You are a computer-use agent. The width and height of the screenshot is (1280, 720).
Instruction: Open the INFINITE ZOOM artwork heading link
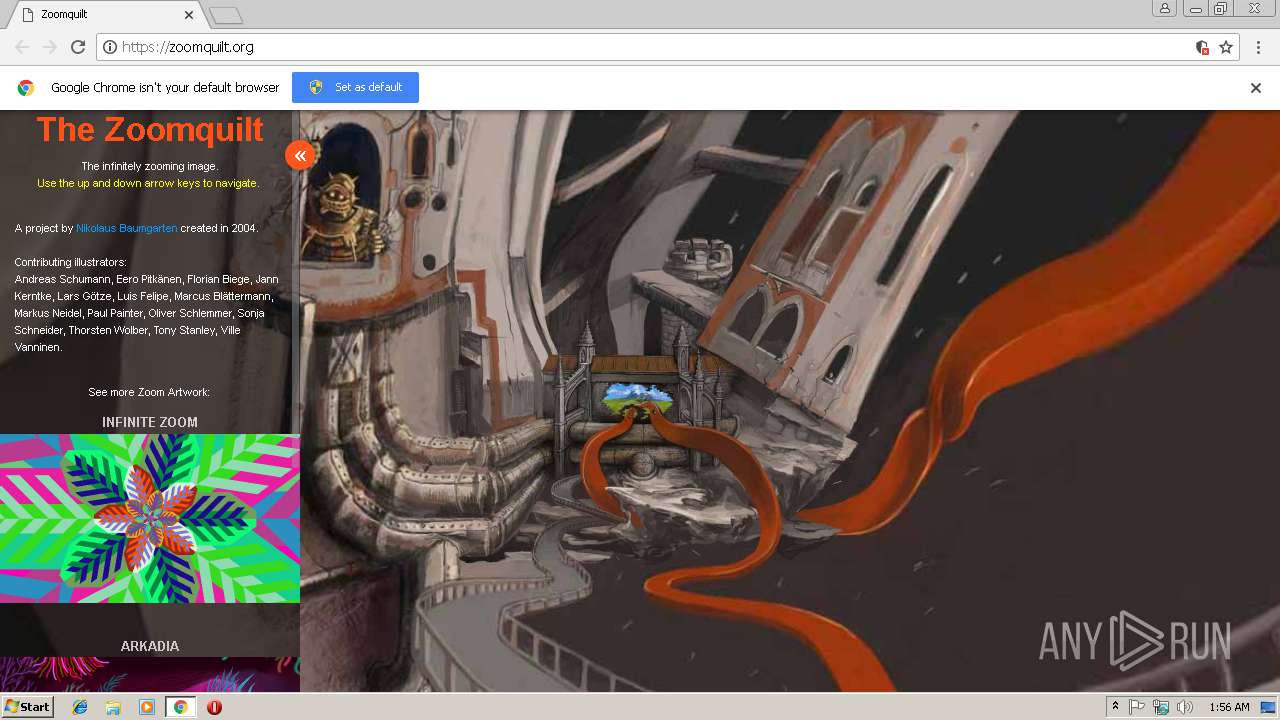tap(150, 422)
